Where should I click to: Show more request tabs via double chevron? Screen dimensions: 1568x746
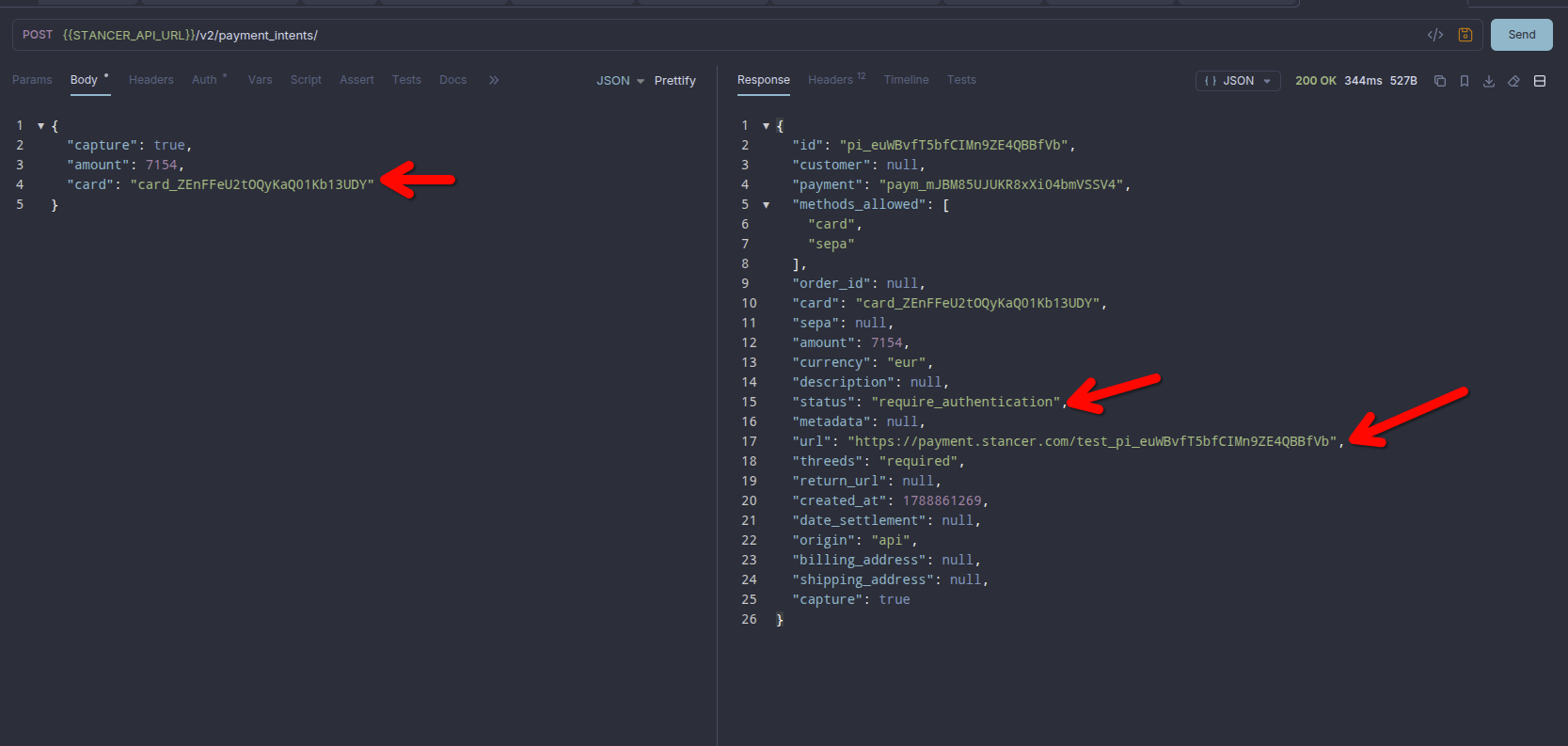[x=494, y=80]
